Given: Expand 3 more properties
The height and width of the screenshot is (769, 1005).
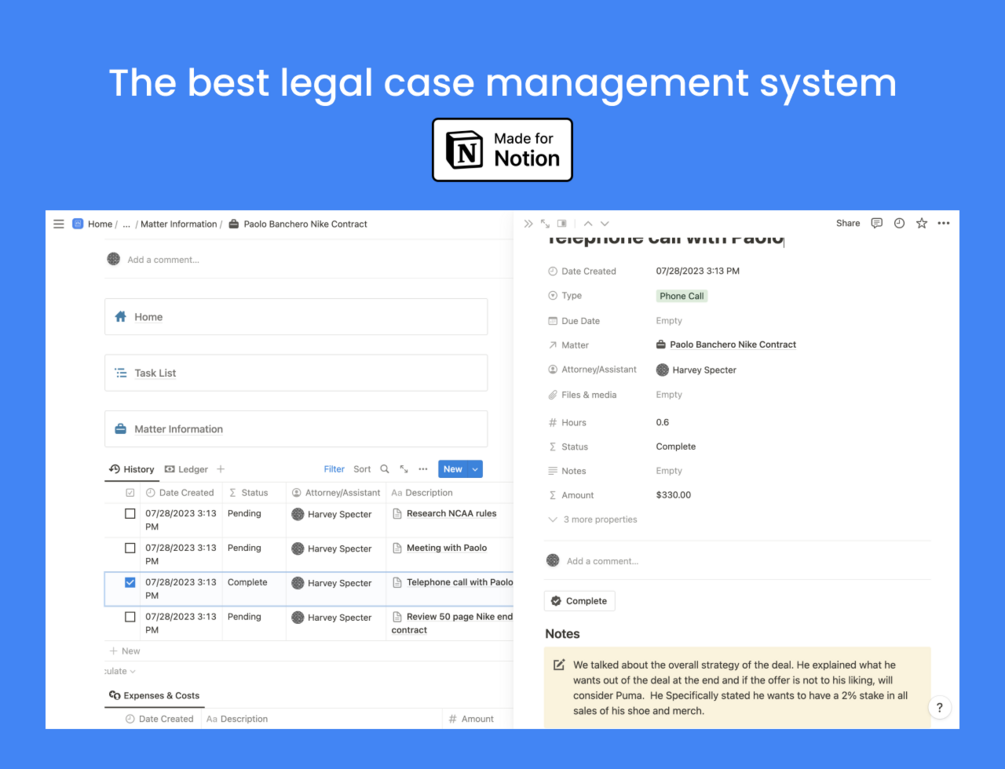Looking at the screenshot, I should (x=593, y=520).
